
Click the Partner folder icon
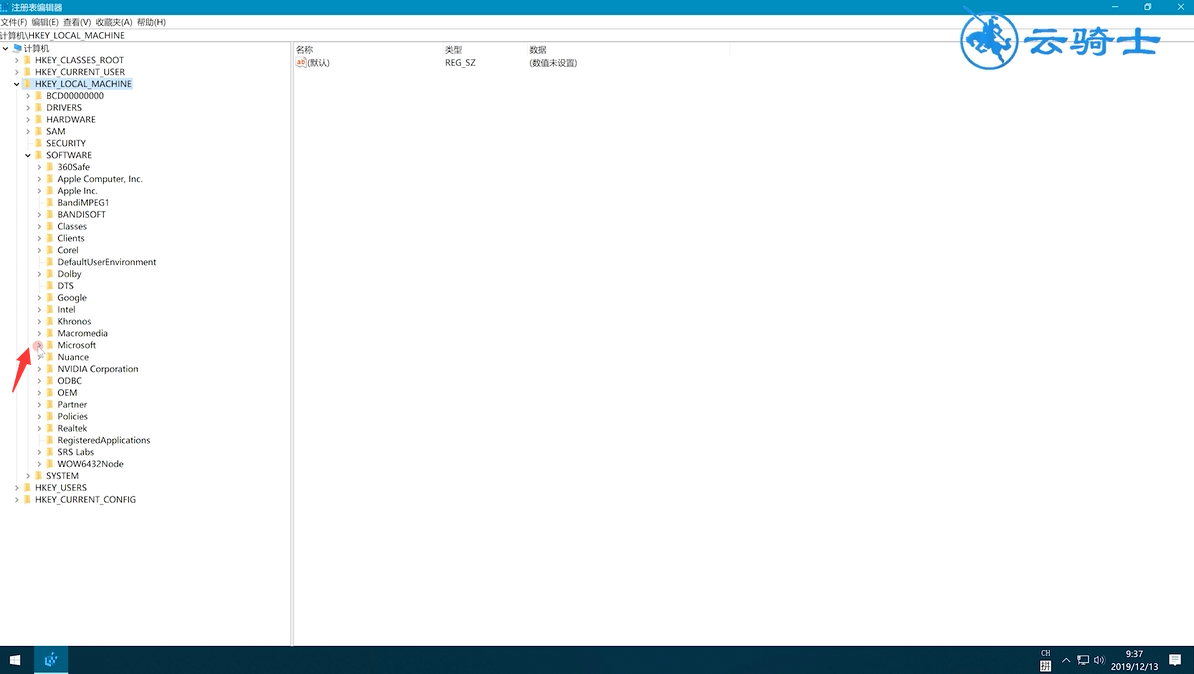click(x=50, y=404)
